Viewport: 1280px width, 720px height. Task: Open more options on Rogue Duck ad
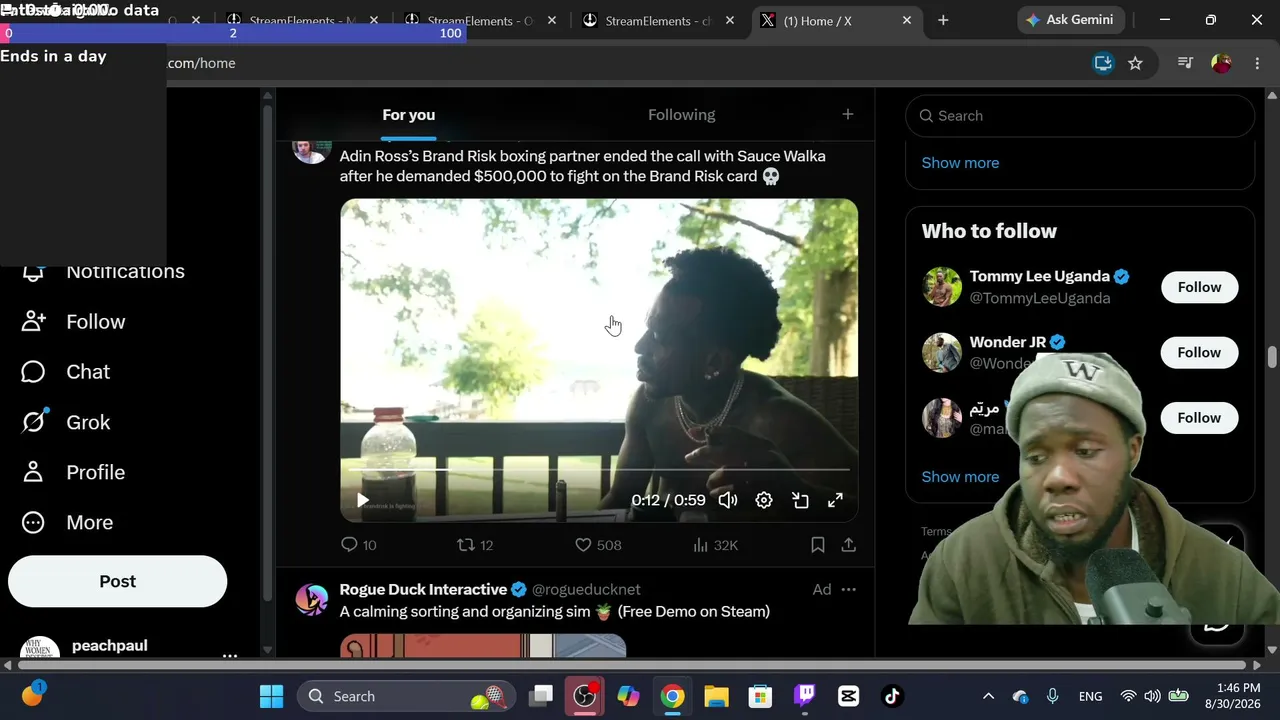click(x=849, y=590)
